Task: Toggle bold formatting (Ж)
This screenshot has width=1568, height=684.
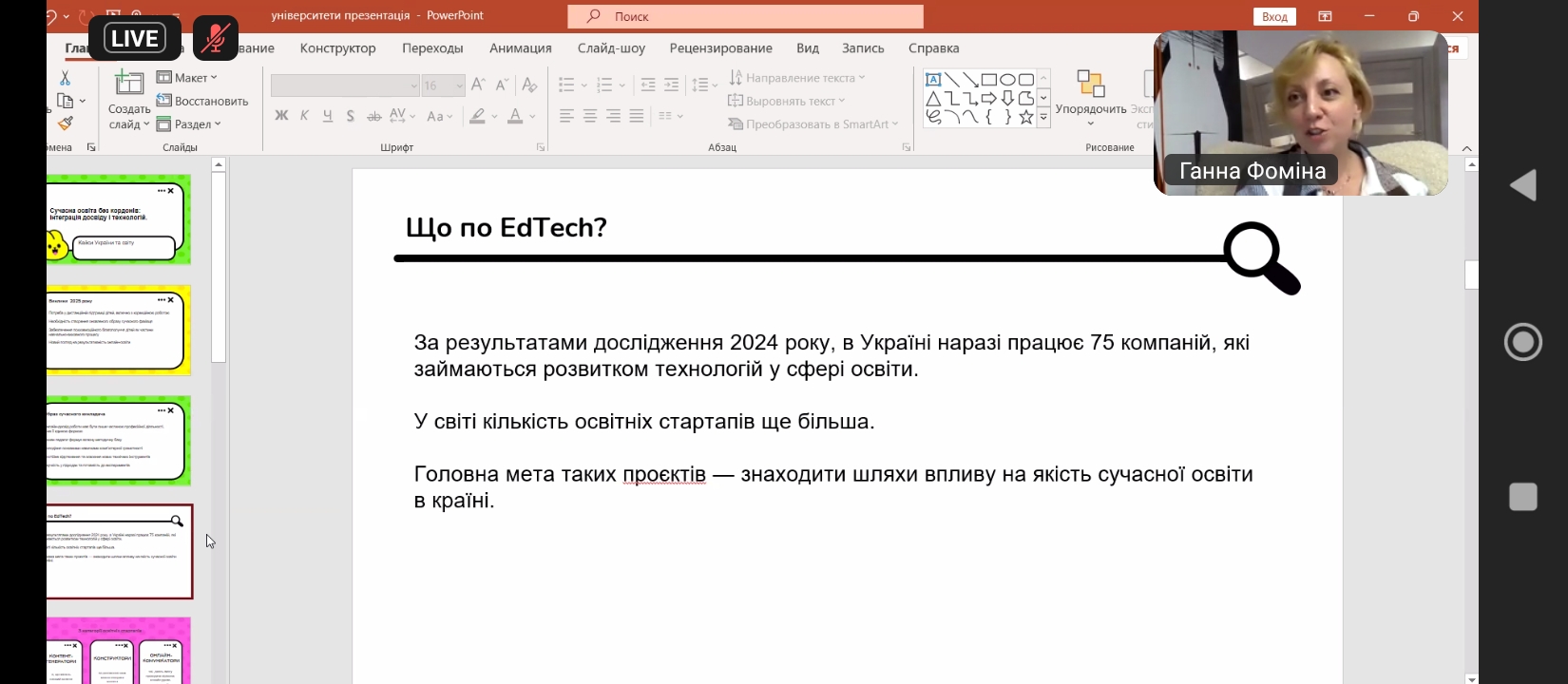Action: pos(281,116)
